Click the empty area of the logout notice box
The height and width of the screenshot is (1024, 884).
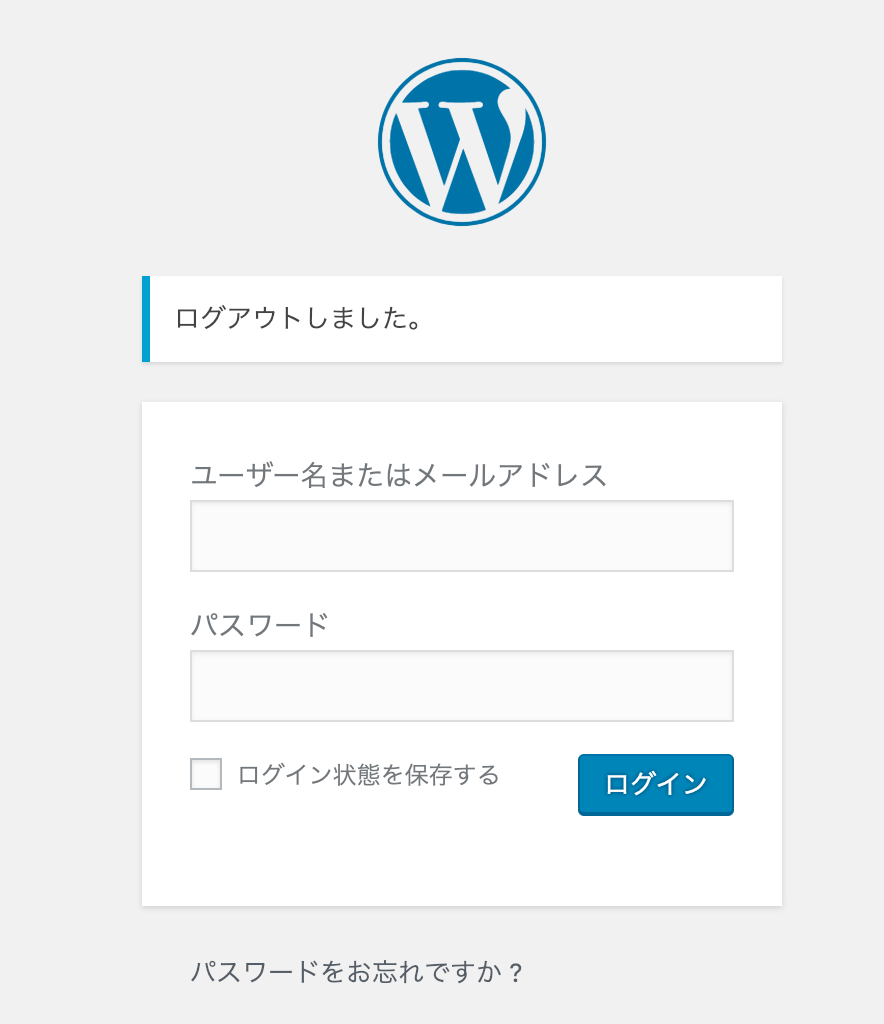point(601,319)
